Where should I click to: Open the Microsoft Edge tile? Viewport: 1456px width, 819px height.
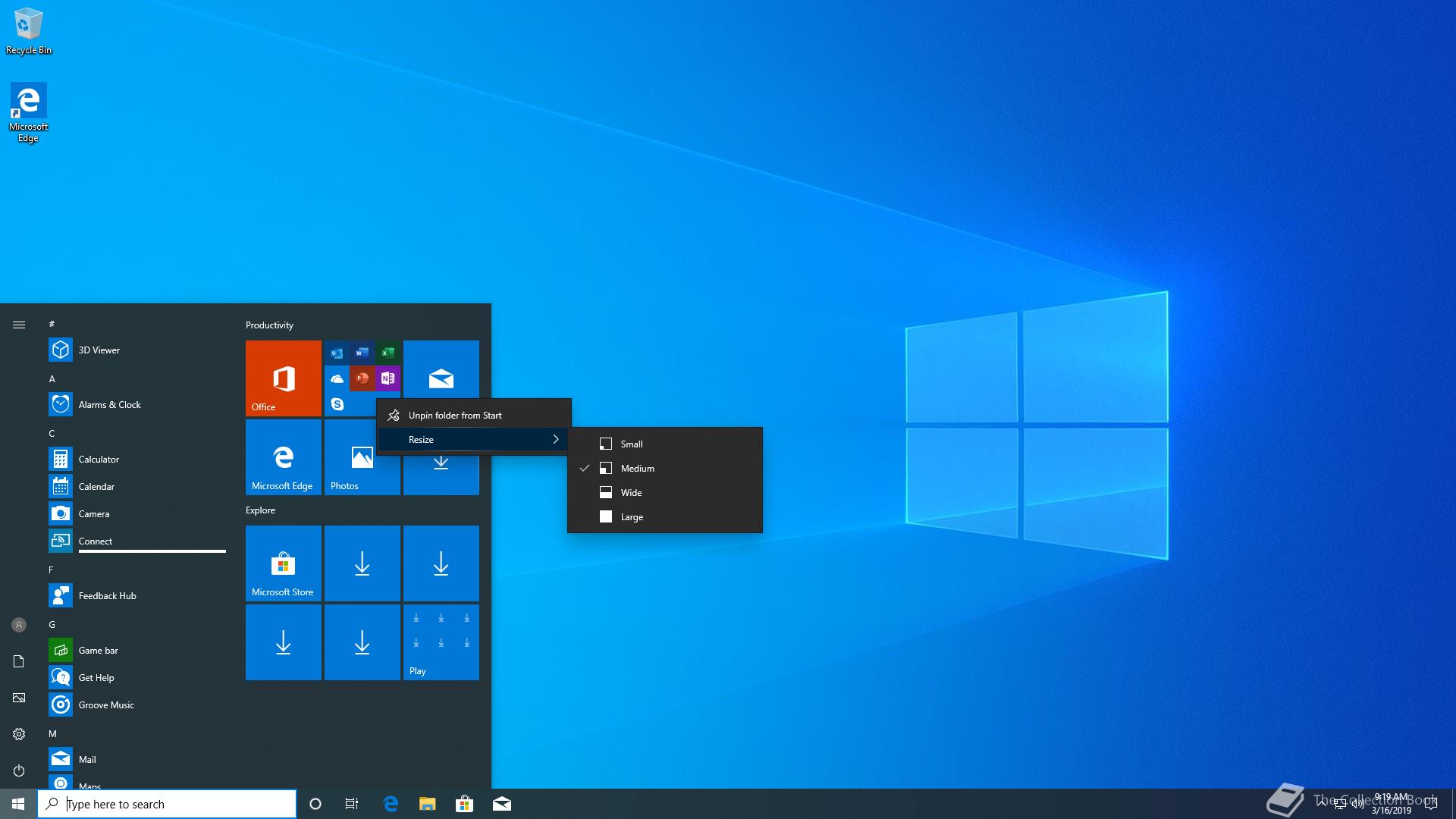tap(283, 457)
